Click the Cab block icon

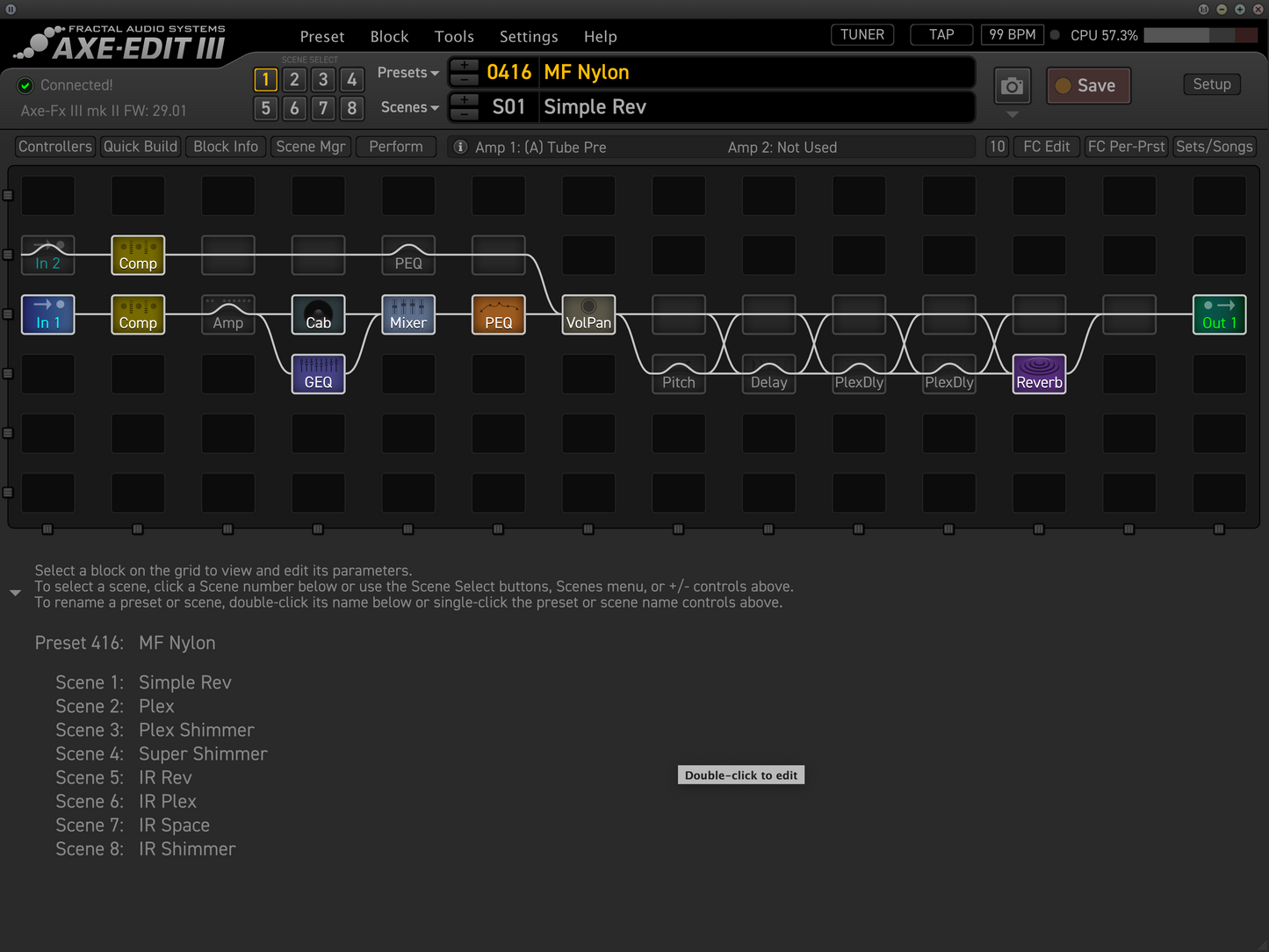[318, 314]
